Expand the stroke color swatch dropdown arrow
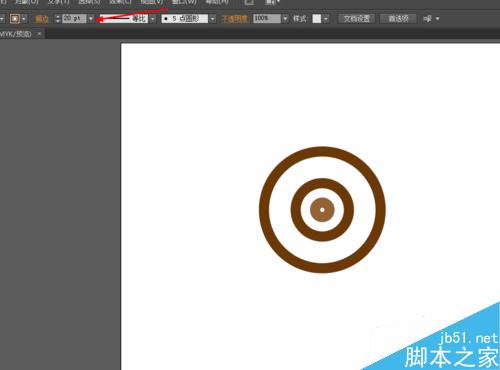The height and width of the screenshot is (370, 500). [24, 19]
